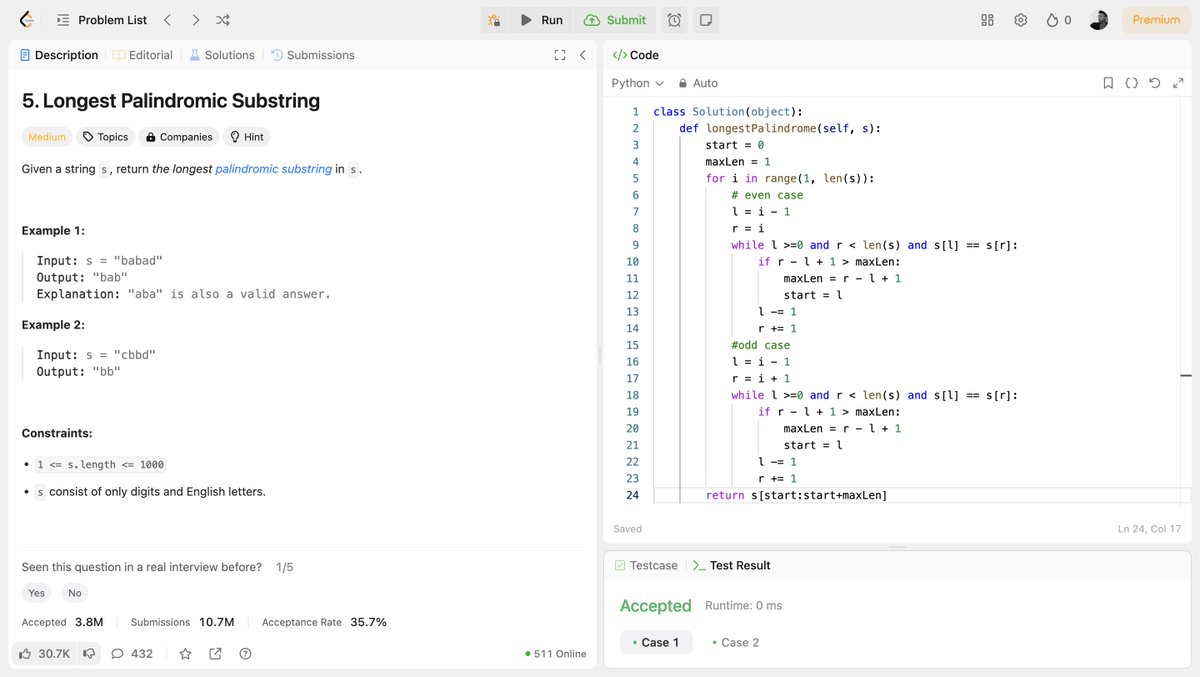
Task: Open the notes sticky icon
Action: (x=705, y=20)
